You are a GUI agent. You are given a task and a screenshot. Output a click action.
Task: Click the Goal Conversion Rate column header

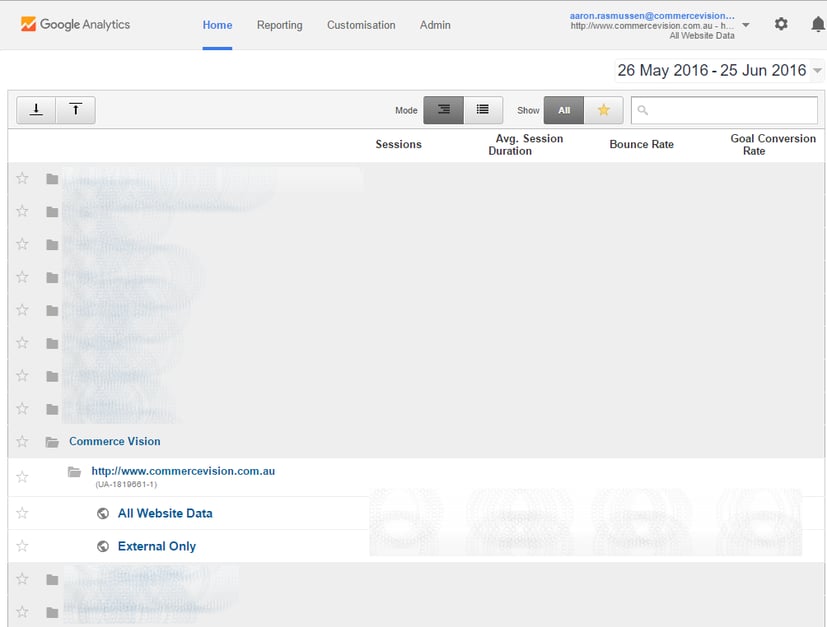(773, 144)
